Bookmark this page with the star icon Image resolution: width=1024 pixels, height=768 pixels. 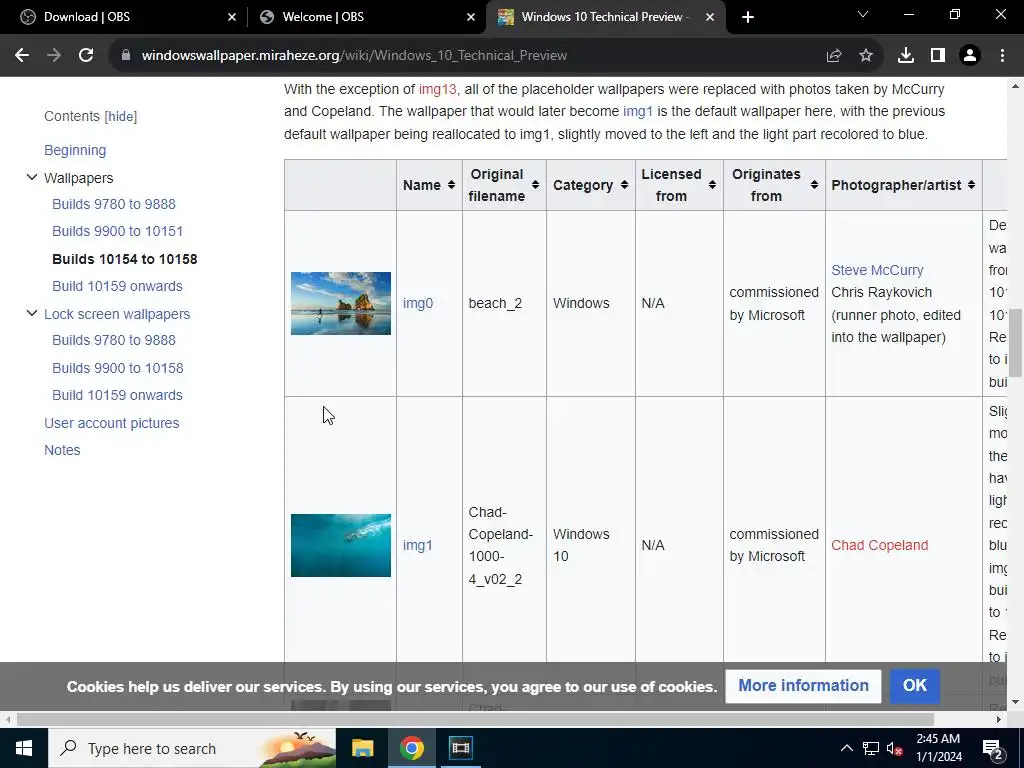click(866, 56)
